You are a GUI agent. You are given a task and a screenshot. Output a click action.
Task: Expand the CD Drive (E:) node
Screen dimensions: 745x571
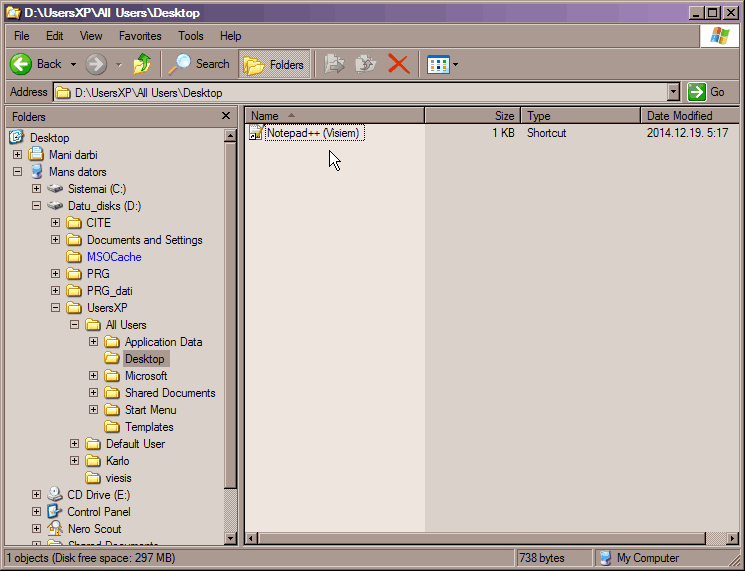click(x=37, y=495)
